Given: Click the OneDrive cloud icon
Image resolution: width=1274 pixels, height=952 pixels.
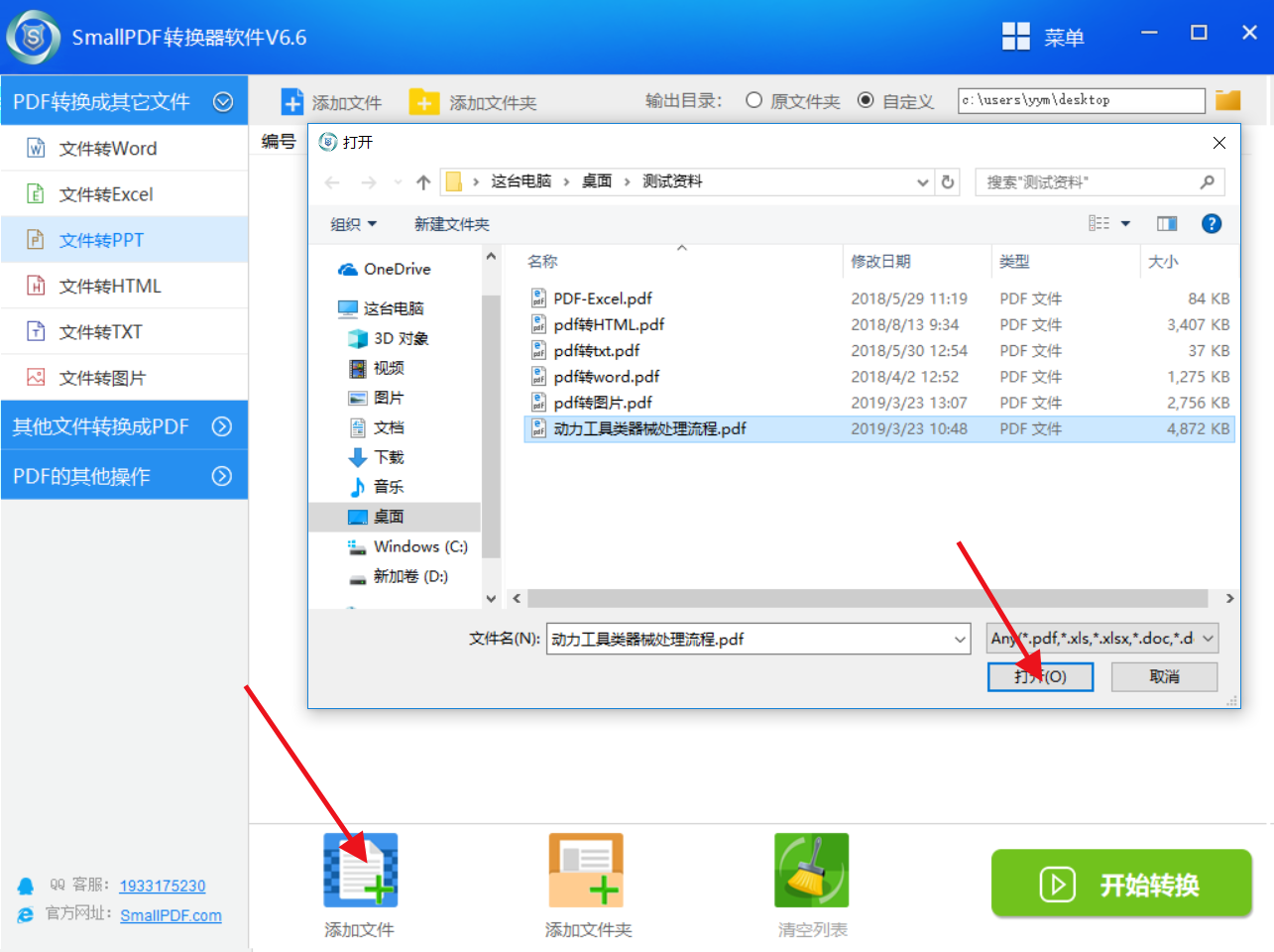Looking at the screenshot, I should coord(348,269).
